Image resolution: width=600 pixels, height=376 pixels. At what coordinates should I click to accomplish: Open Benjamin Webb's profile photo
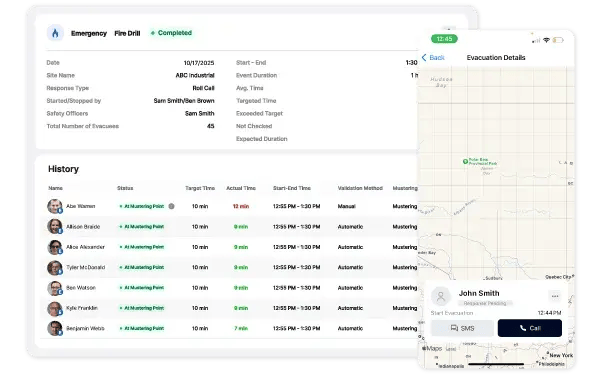point(55,328)
